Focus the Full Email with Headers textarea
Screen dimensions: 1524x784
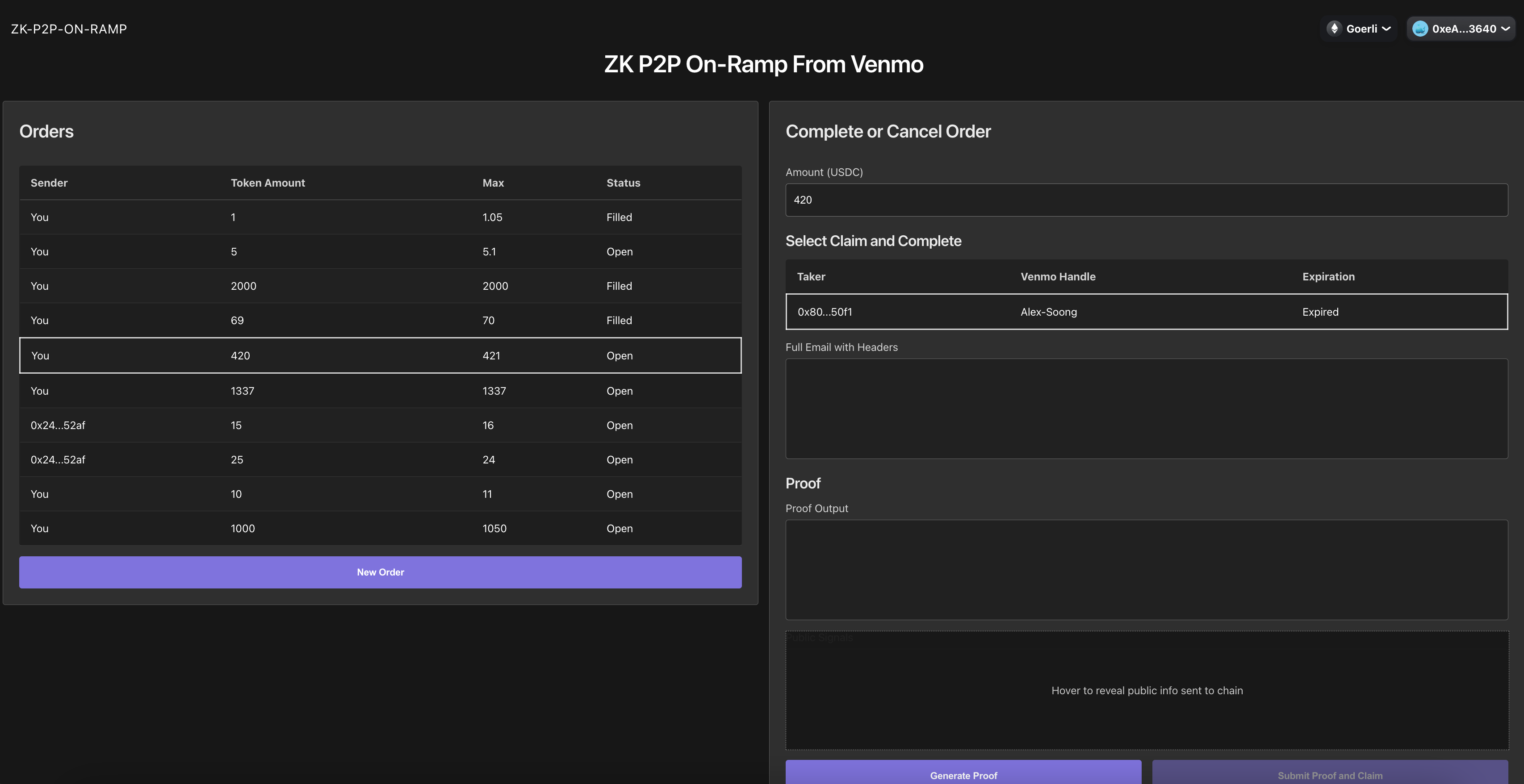(x=1146, y=409)
